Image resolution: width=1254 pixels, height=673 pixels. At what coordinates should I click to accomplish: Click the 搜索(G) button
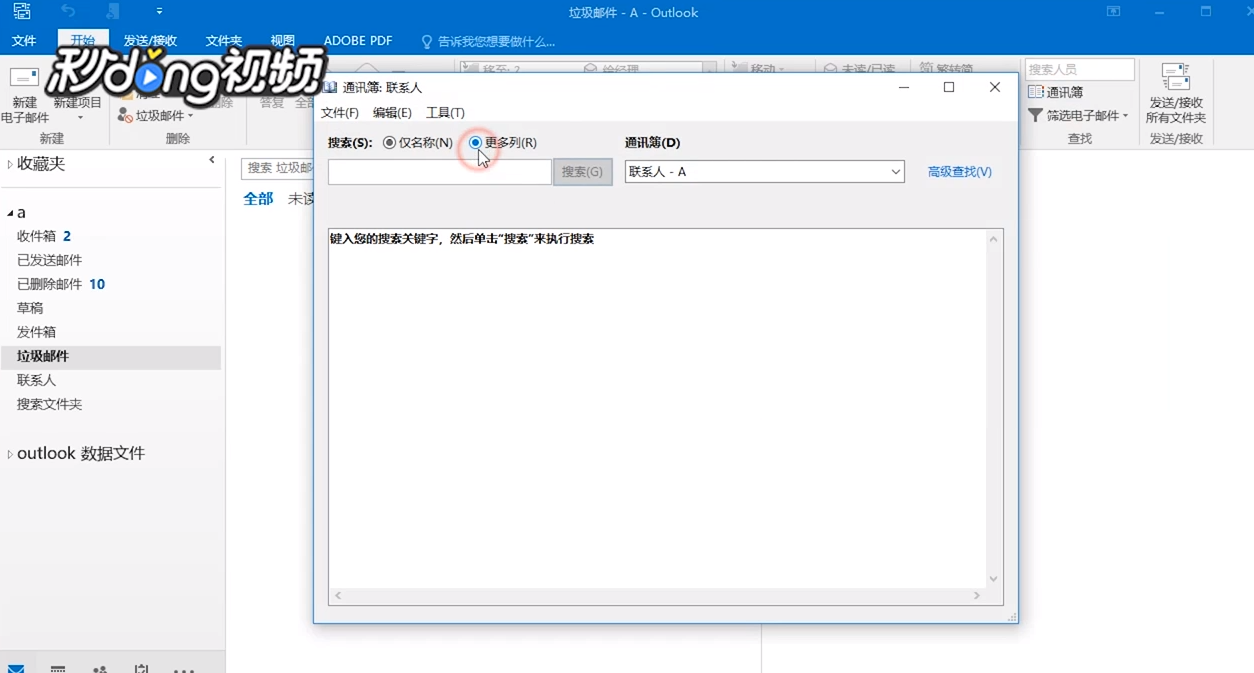tap(582, 171)
